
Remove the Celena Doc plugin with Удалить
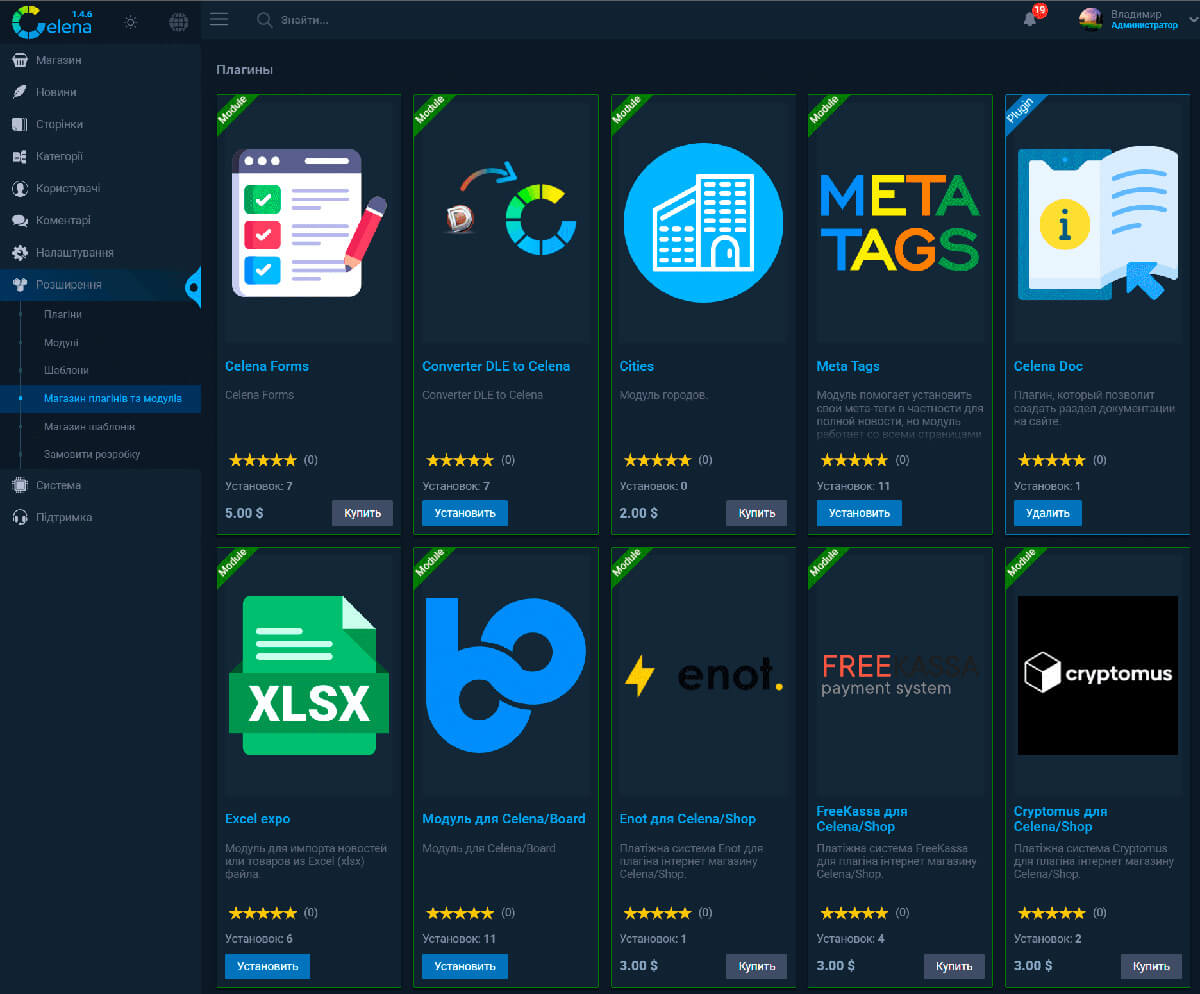point(1047,513)
